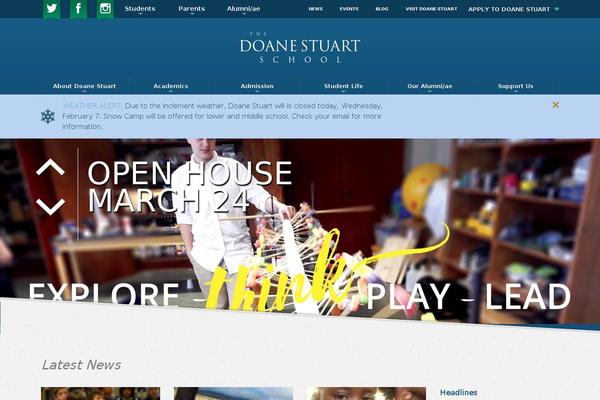Go to the Events page

click(349, 9)
